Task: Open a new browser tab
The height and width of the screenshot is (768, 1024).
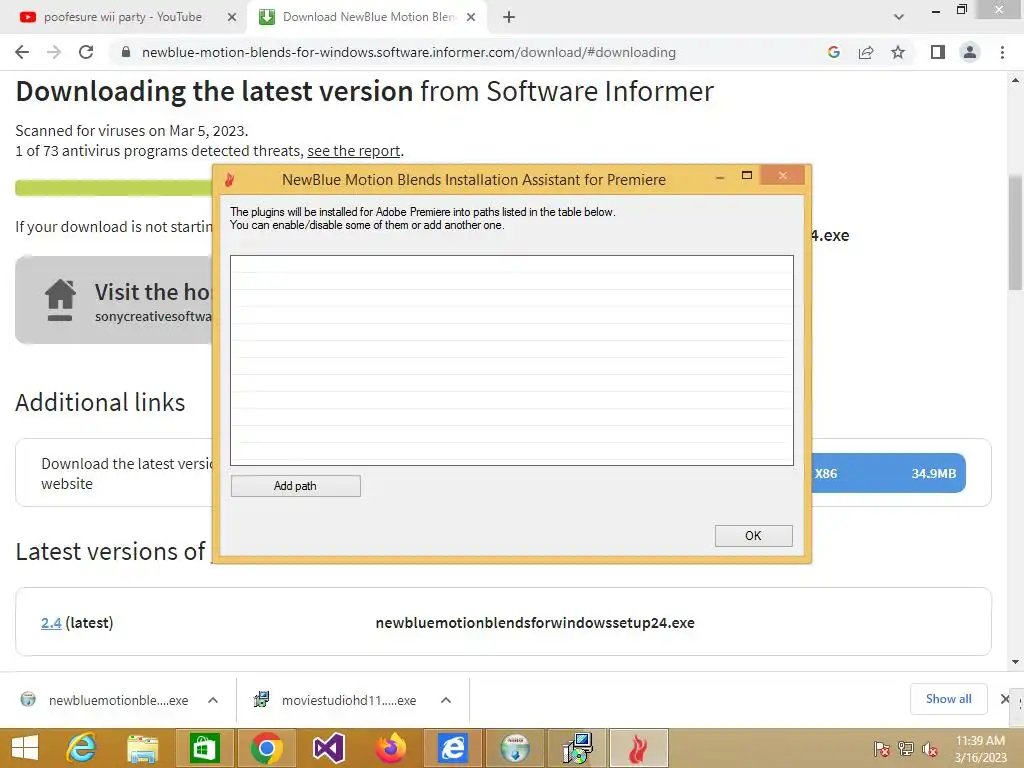Action: 509,18
